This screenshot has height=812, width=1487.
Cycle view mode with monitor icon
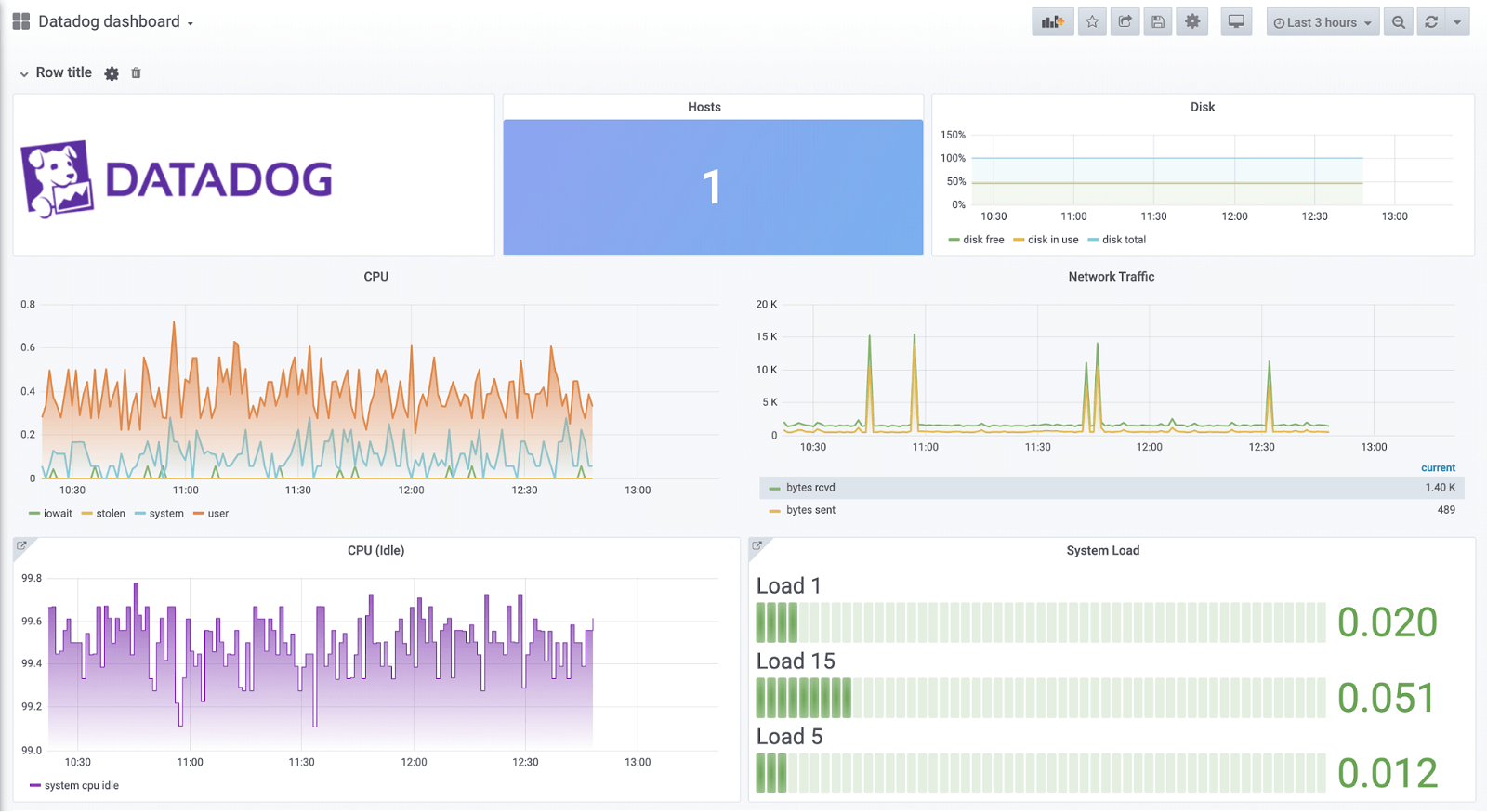point(1236,22)
